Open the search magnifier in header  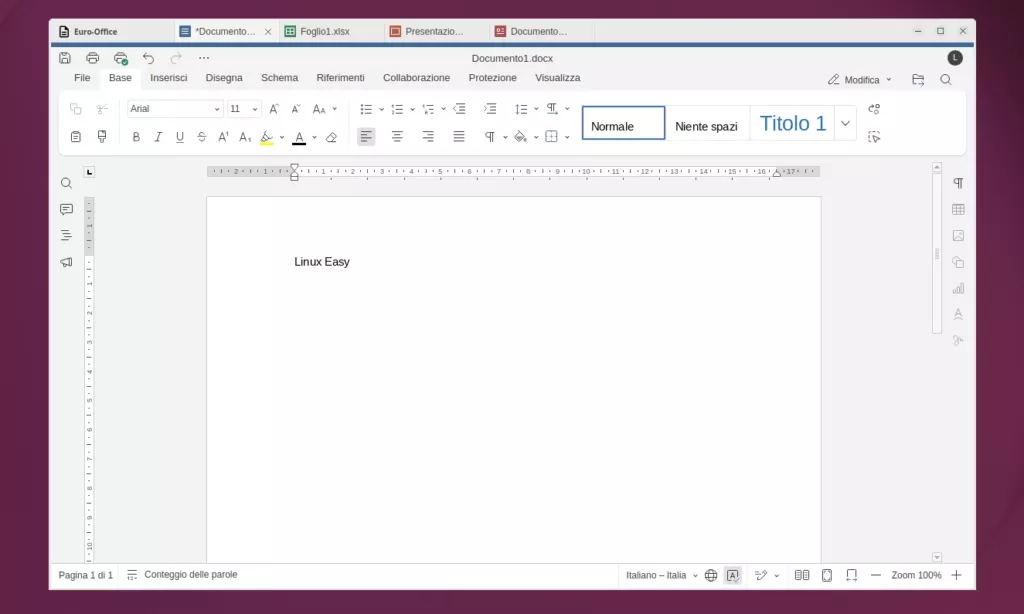(x=946, y=80)
